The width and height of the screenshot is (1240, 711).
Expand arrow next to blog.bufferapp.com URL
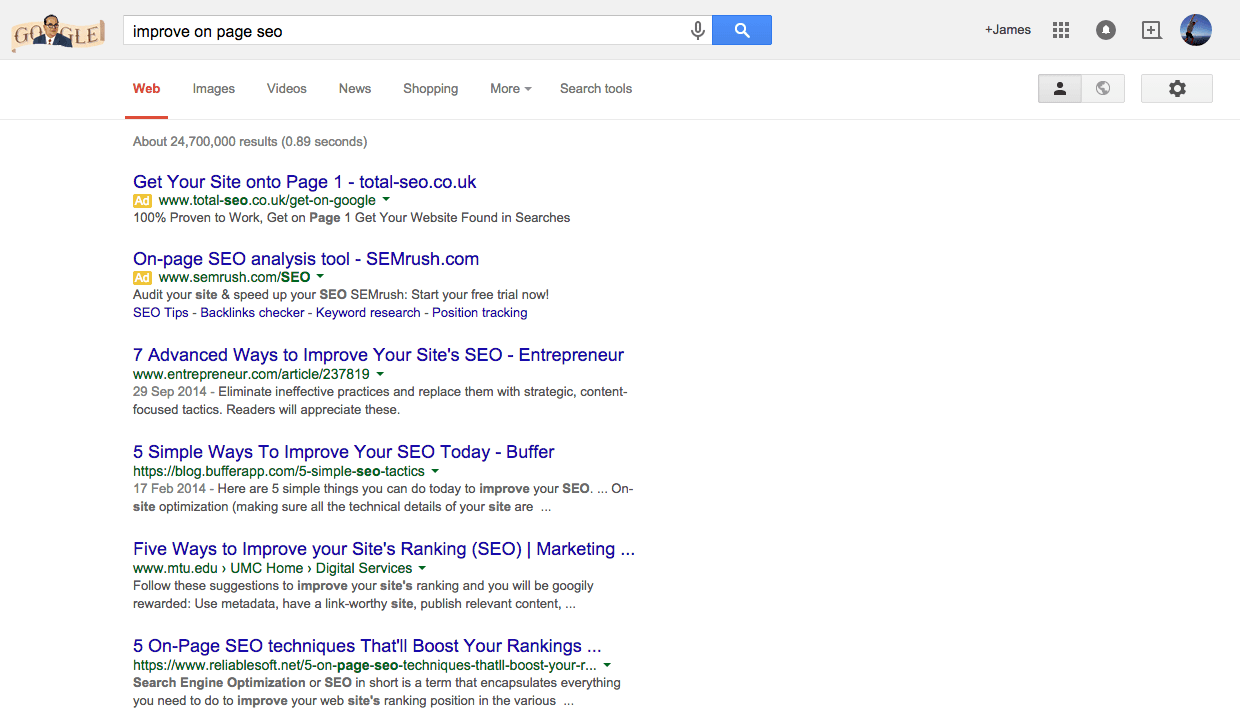coord(435,471)
